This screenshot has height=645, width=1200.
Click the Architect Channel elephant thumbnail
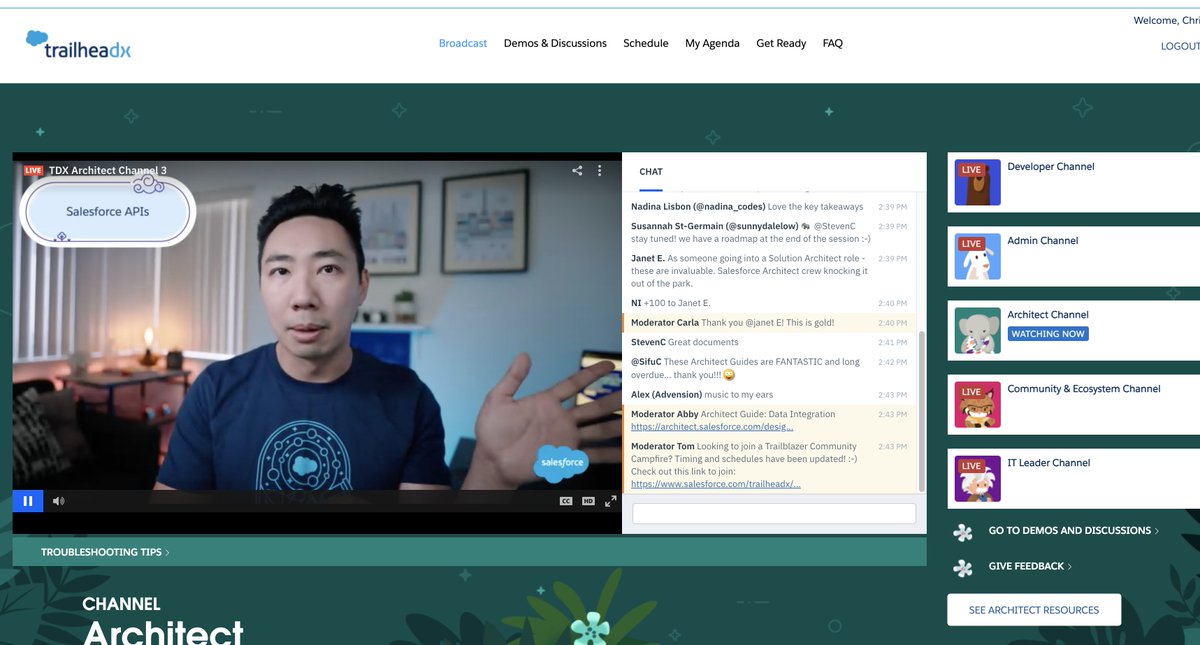(x=977, y=330)
